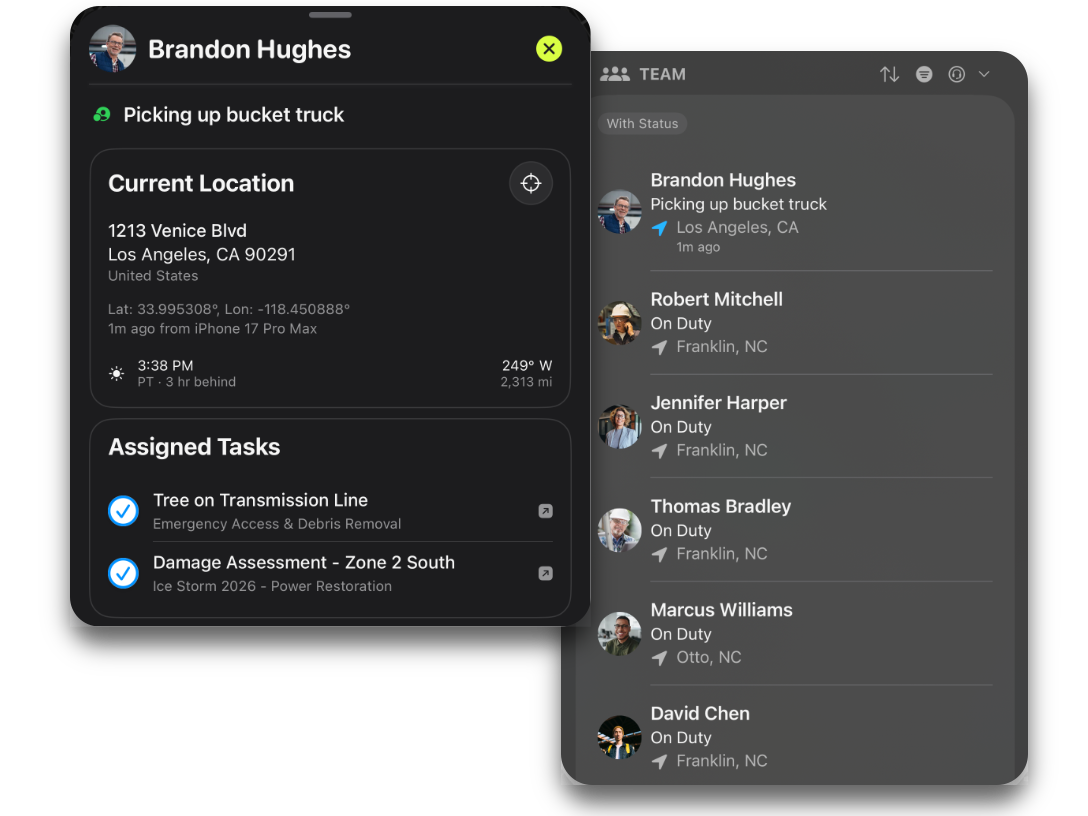Open the filter icon in the TEAM header
Image resolution: width=1088 pixels, height=816 pixels.
[923, 73]
